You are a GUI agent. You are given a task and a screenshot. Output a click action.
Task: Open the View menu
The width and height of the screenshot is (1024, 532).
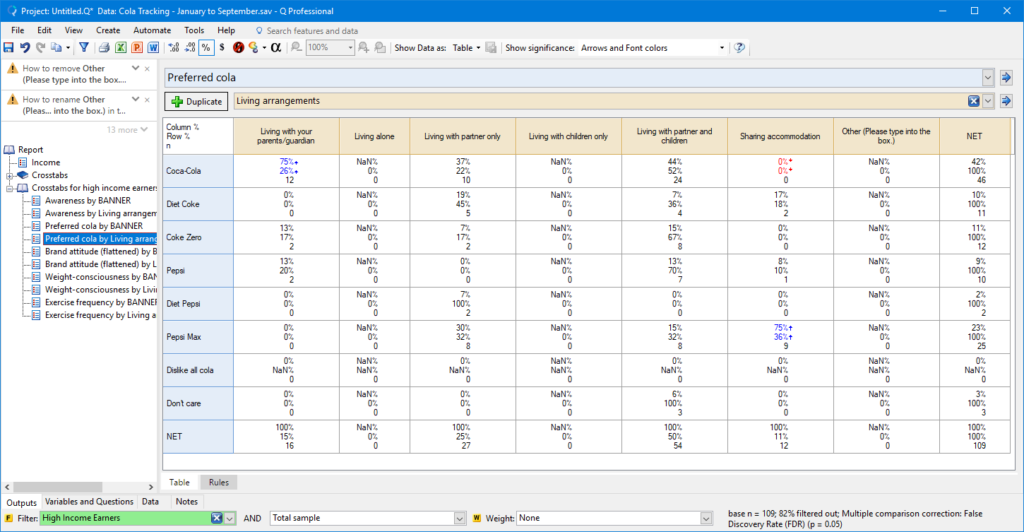[74, 31]
